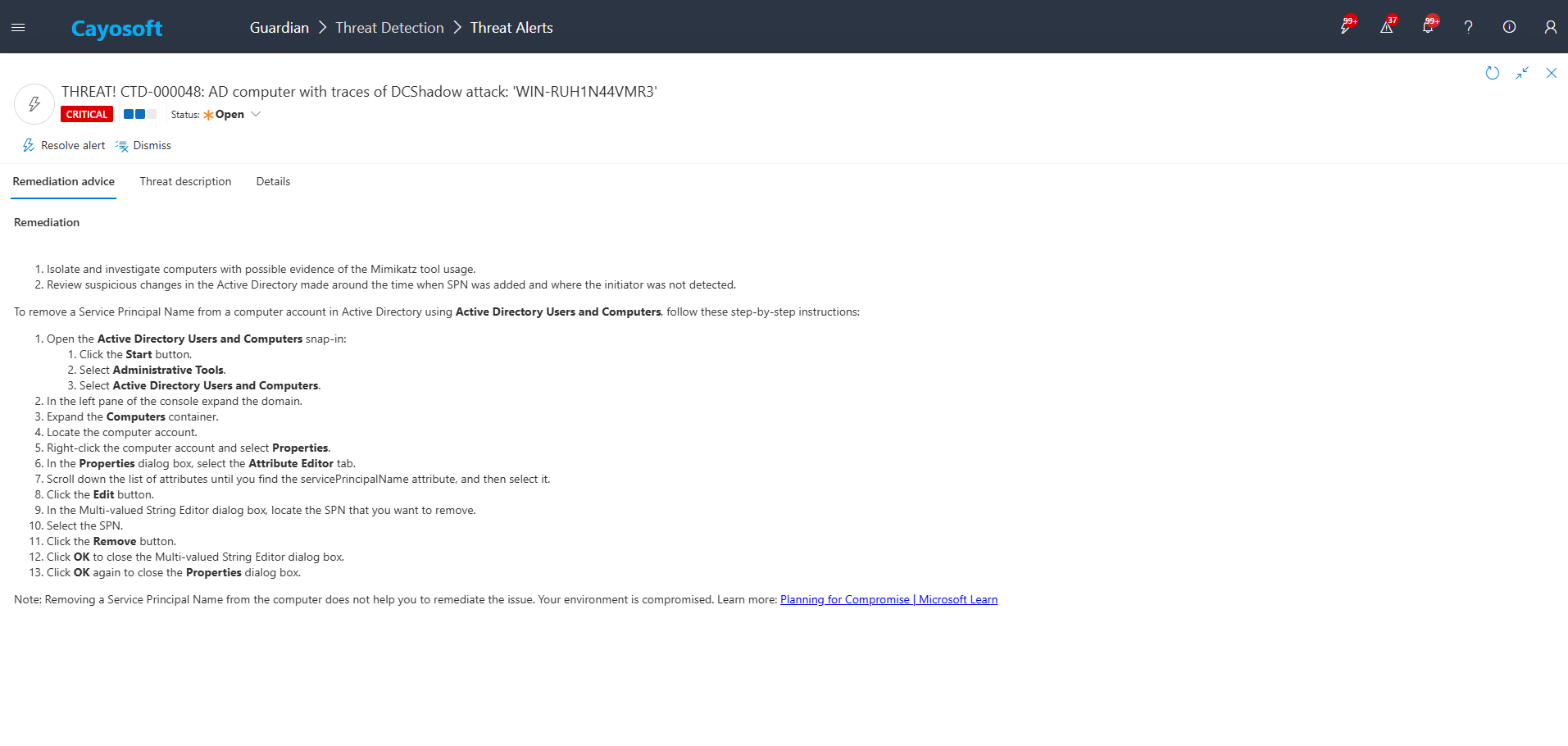Open the user account profile icon

click(x=1550, y=27)
